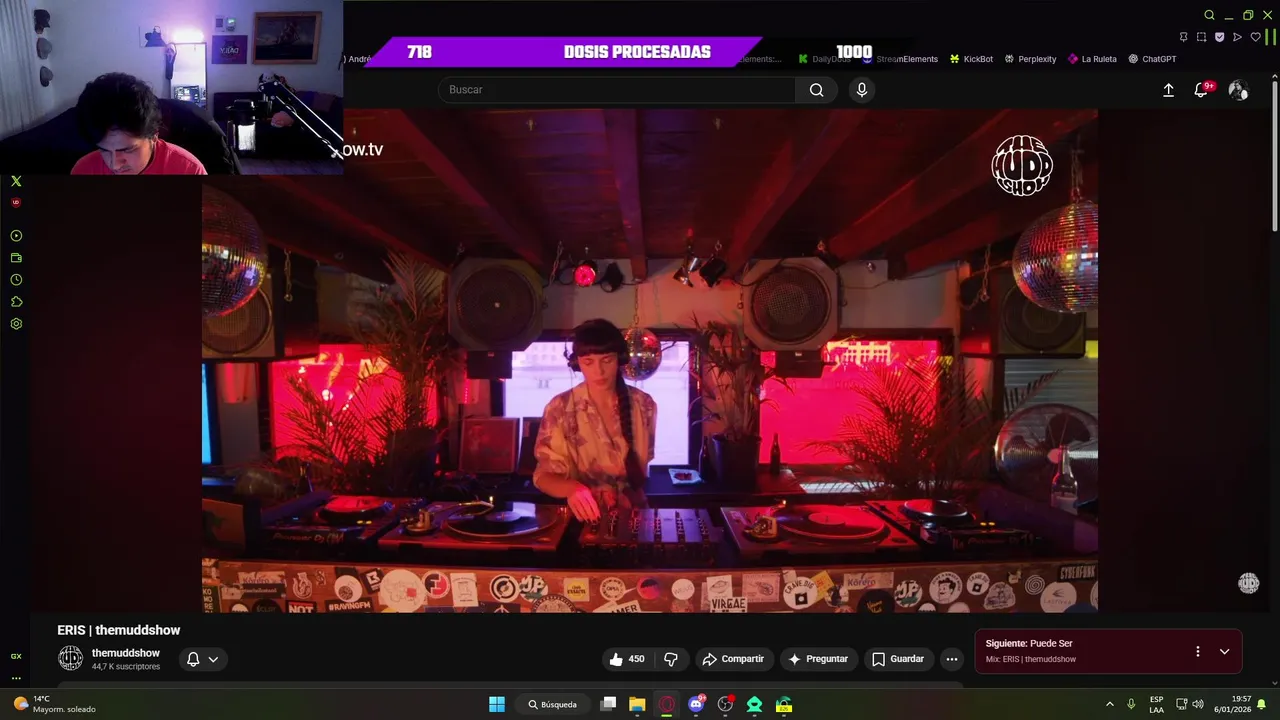Screen dimensions: 1280x720
Task: Click the Guardar save button
Action: pos(898,659)
